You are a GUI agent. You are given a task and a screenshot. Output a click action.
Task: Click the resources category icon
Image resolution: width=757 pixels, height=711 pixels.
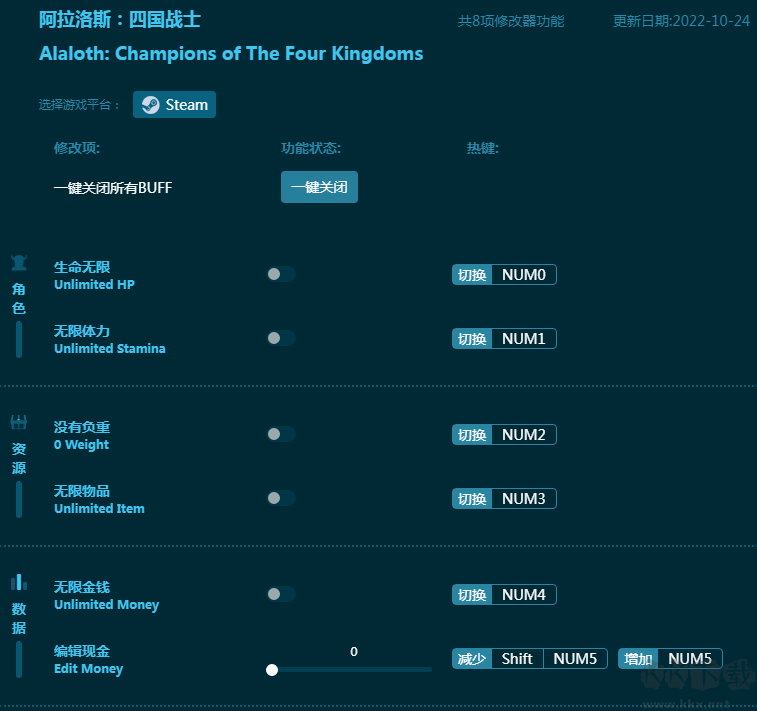coord(19,422)
